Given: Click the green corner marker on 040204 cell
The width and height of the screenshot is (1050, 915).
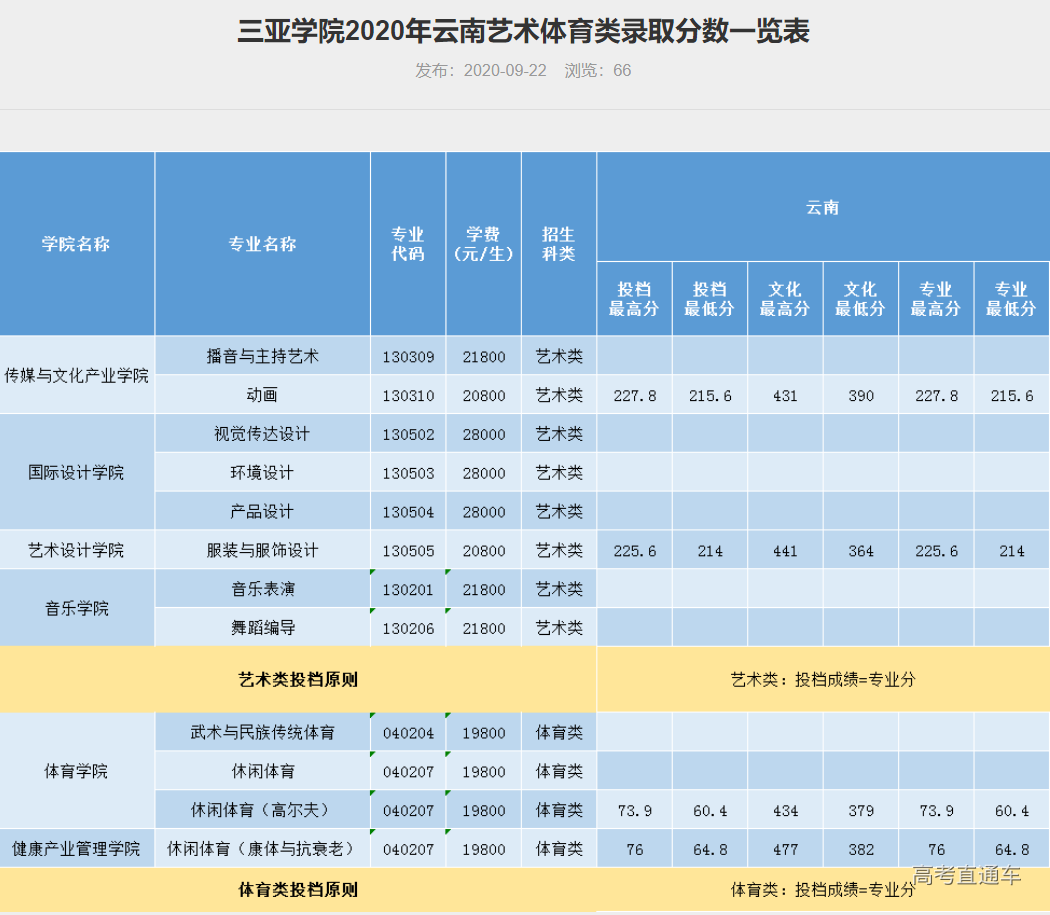Looking at the screenshot, I should [374, 718].
